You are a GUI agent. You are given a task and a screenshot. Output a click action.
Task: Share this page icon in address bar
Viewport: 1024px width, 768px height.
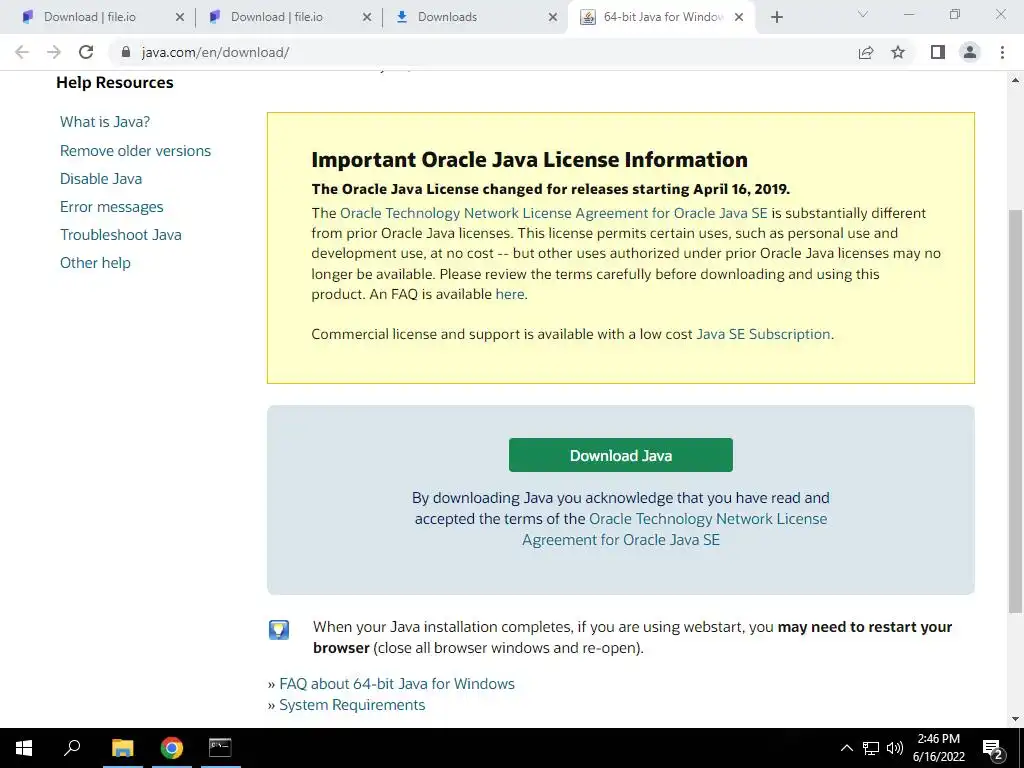point(866,52)
